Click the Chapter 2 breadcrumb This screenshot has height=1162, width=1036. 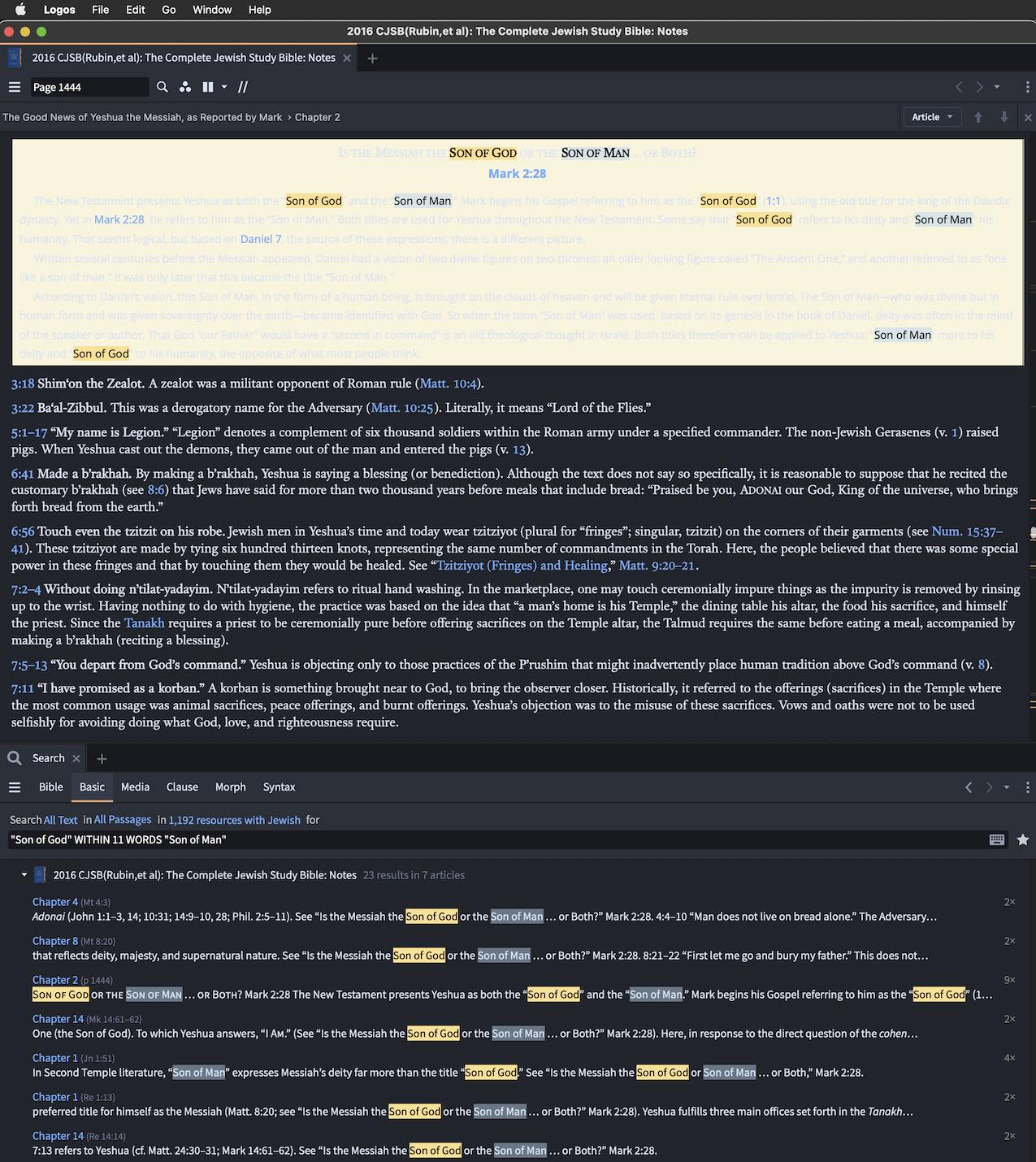point(317,117)
